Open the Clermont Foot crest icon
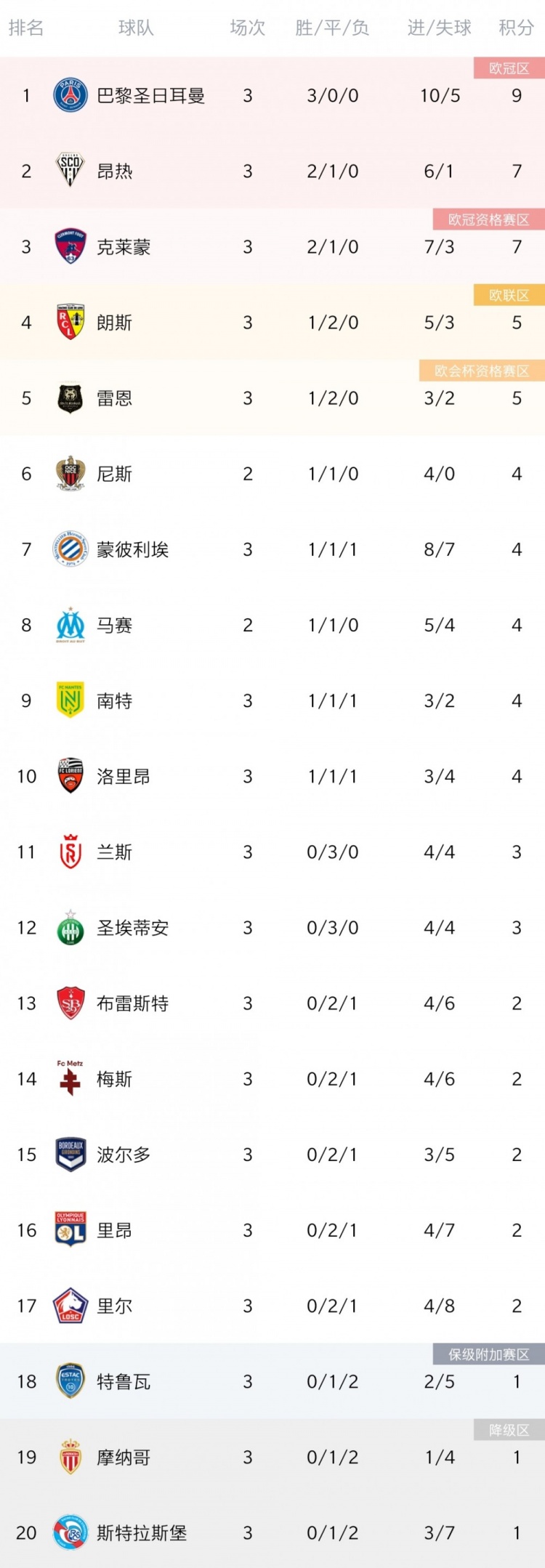Image resolution: width=545 pixels, height=1568 pixels. [70, 246]
